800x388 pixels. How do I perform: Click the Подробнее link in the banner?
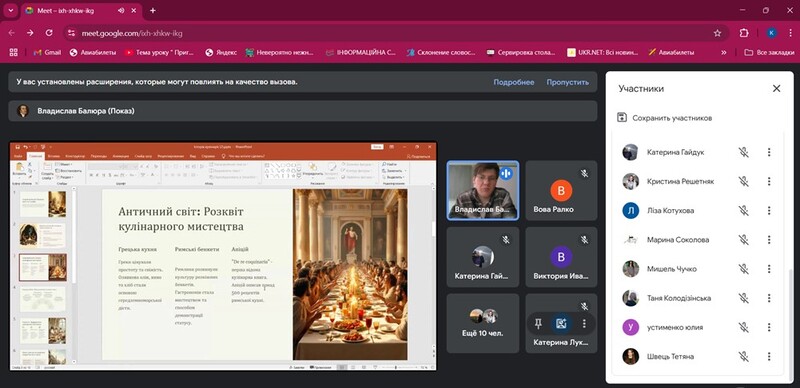(514, 82)
